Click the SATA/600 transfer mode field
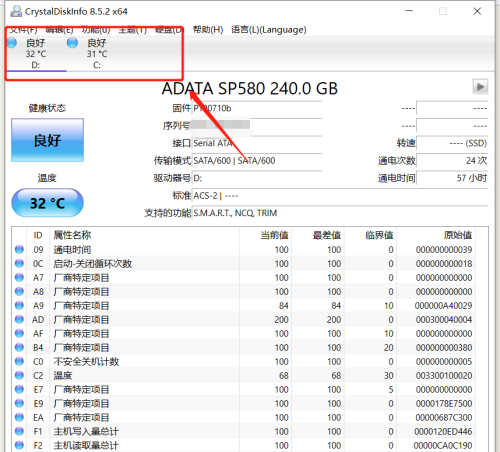Image resolution: width=500 pixels, height=452 pixels. click(x=257, y=161)
